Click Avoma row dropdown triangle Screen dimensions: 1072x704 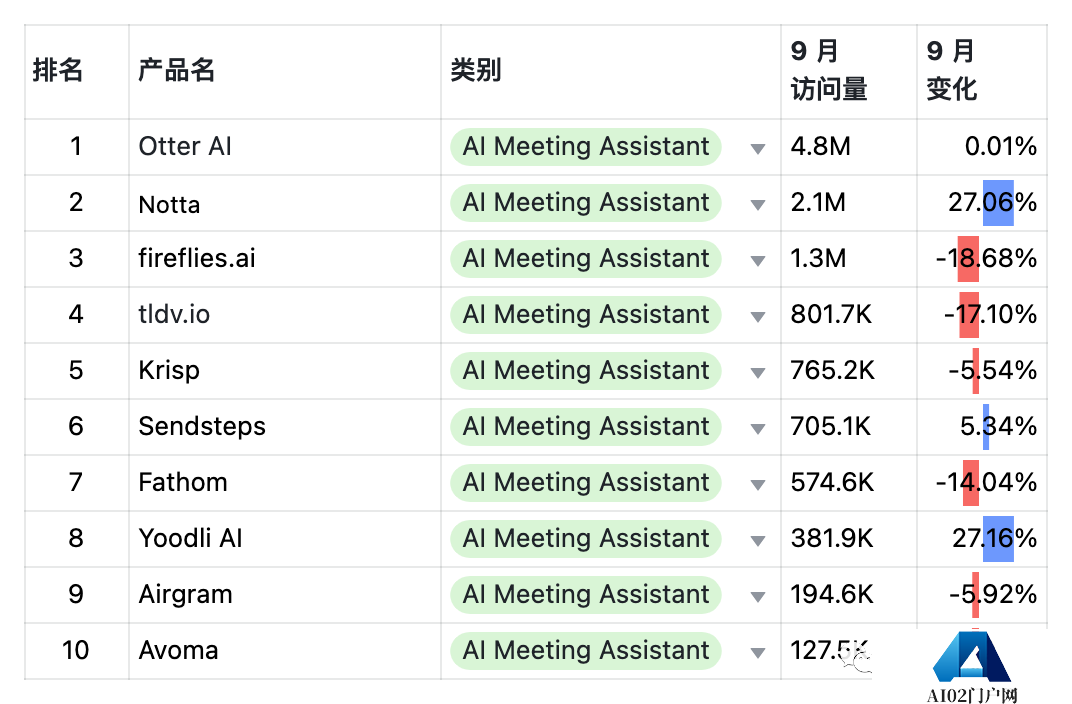757,653
